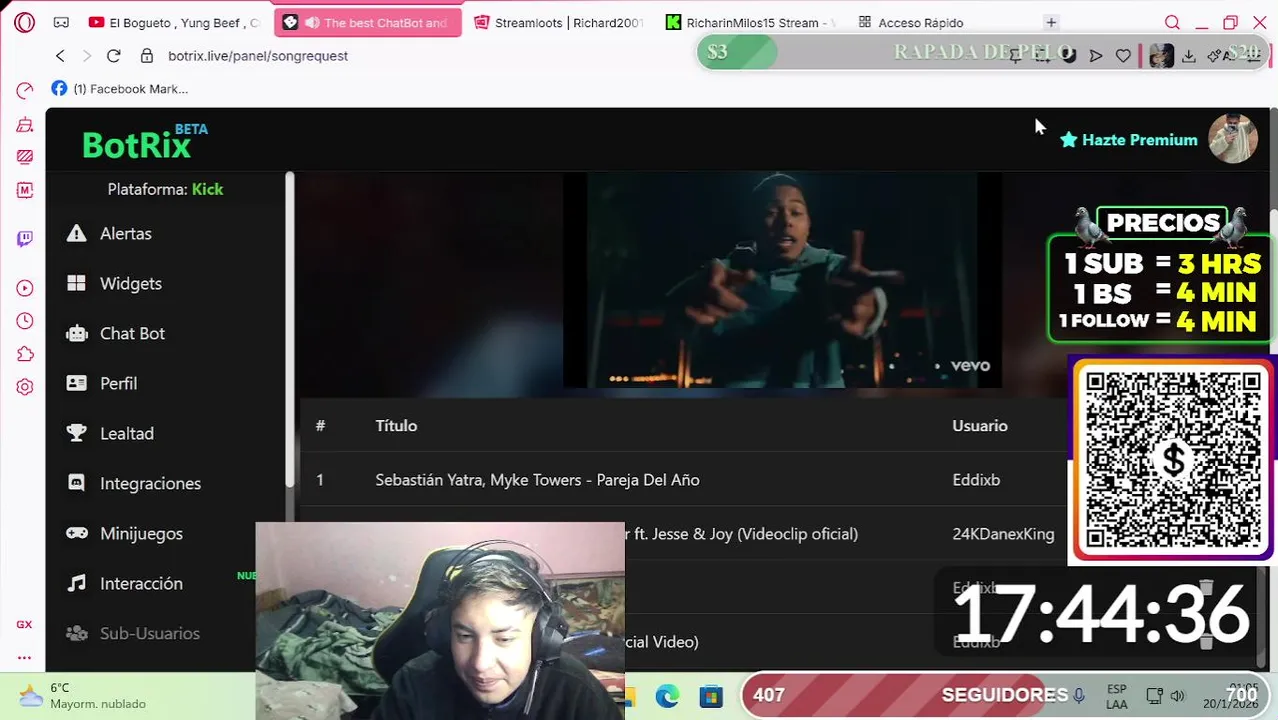Select song Pareja Del Año row title

coord(537,480)
